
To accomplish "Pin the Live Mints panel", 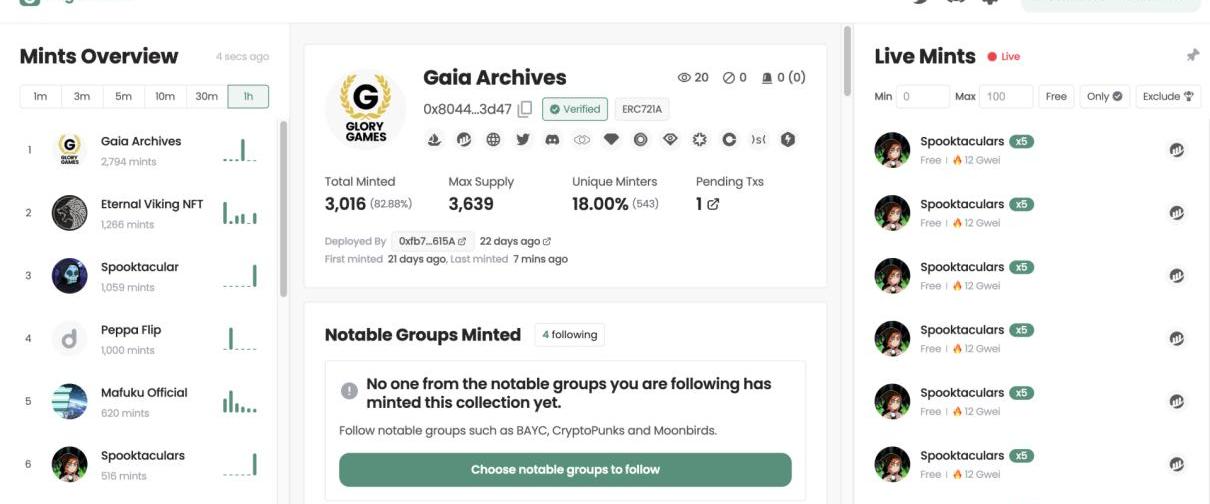I will pyautogui.click(x=1192, y=56).
